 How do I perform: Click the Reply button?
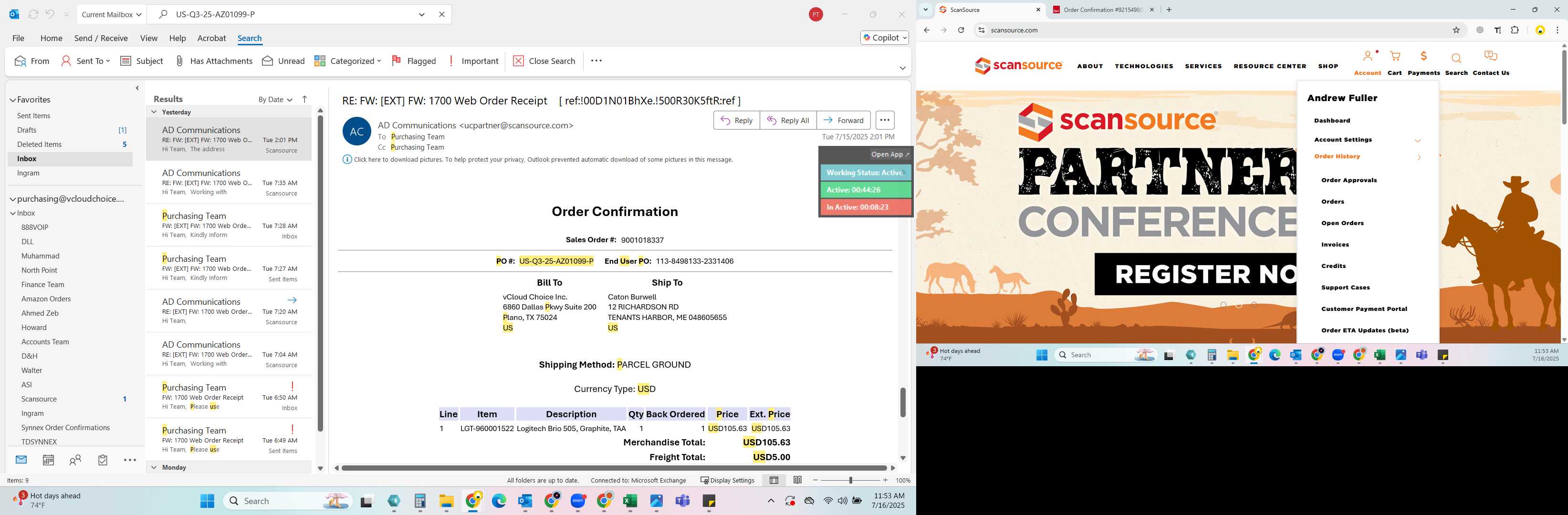(737, 120)
